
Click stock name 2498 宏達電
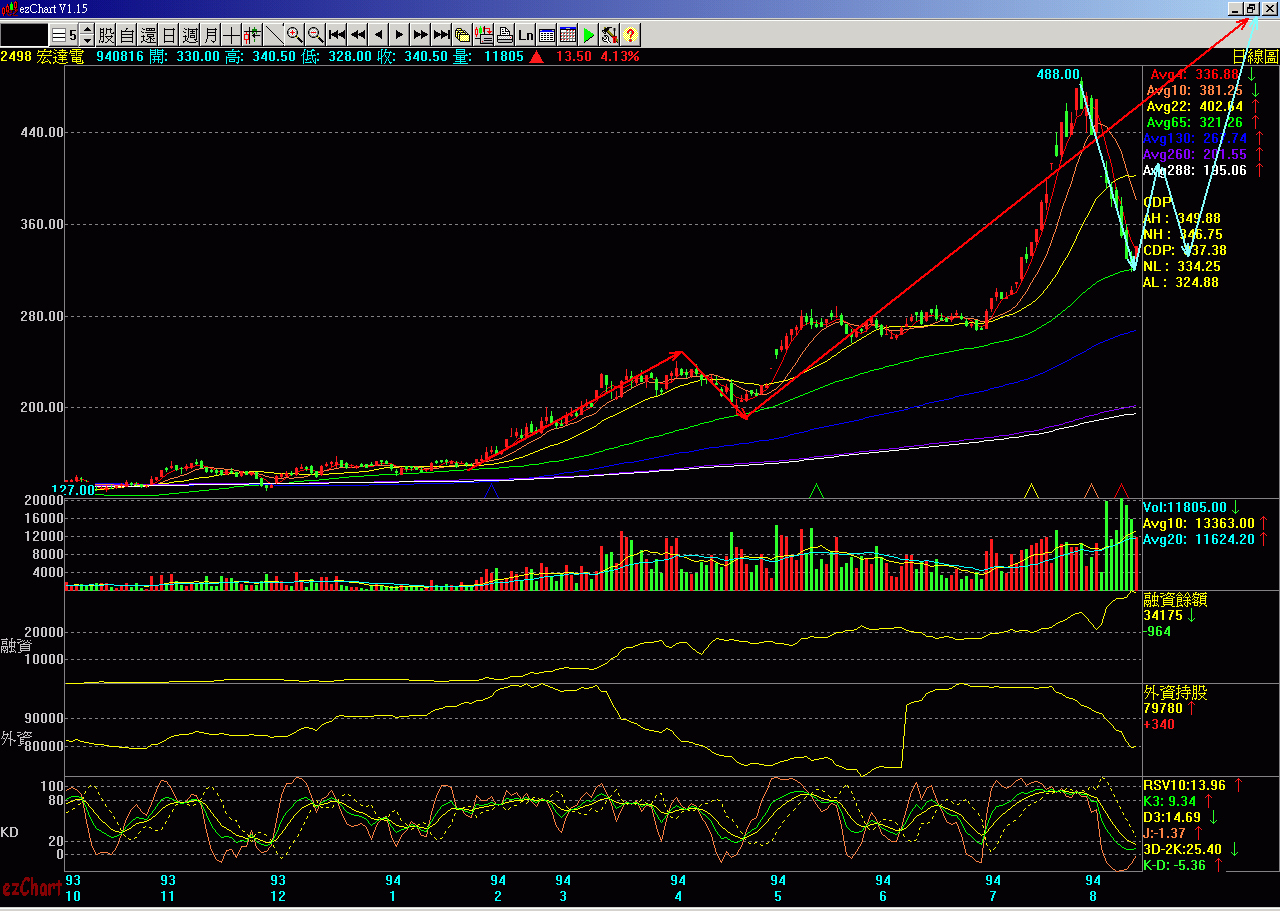point(42,57)
